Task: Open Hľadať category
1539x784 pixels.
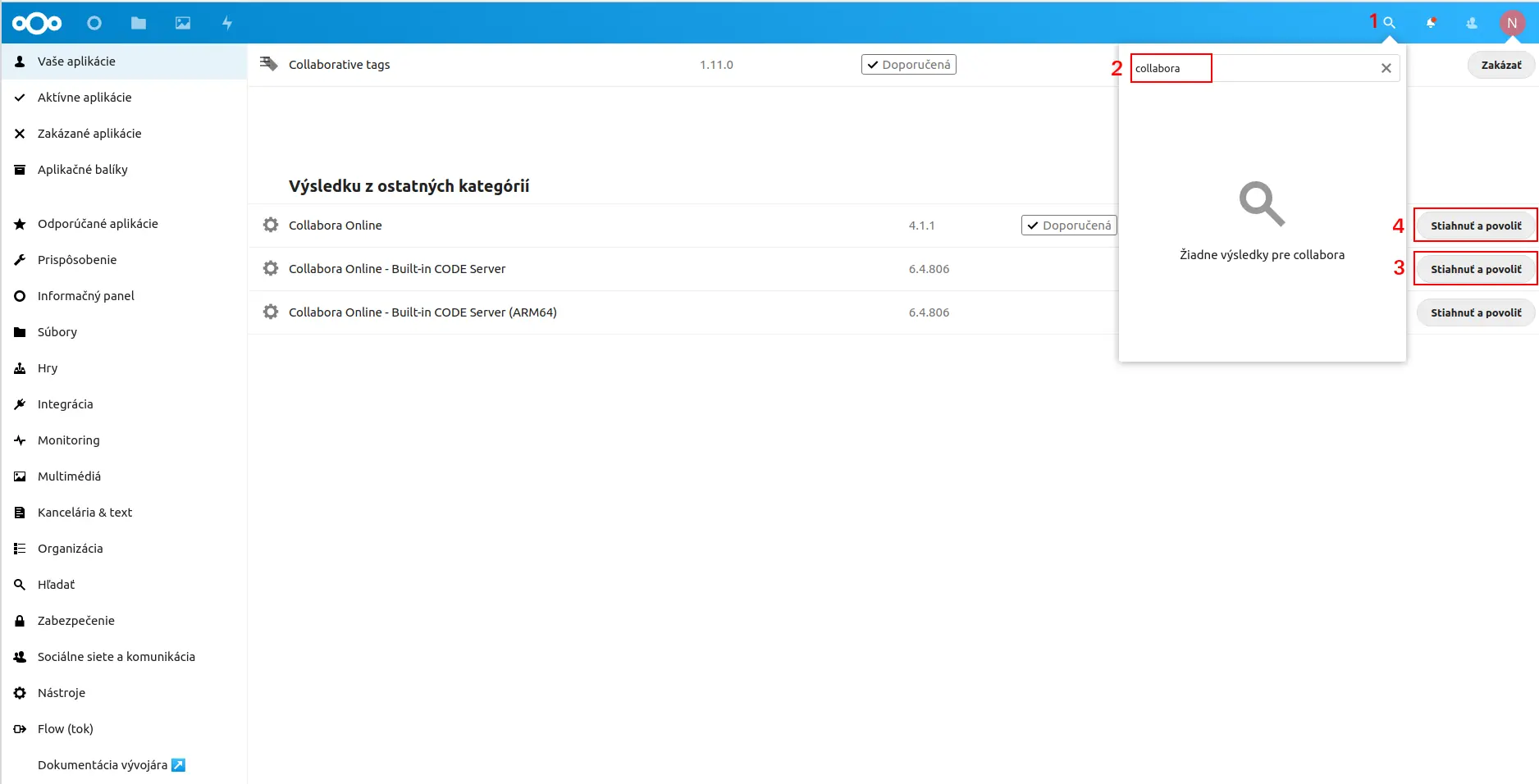Action: [x=124, y=585]
